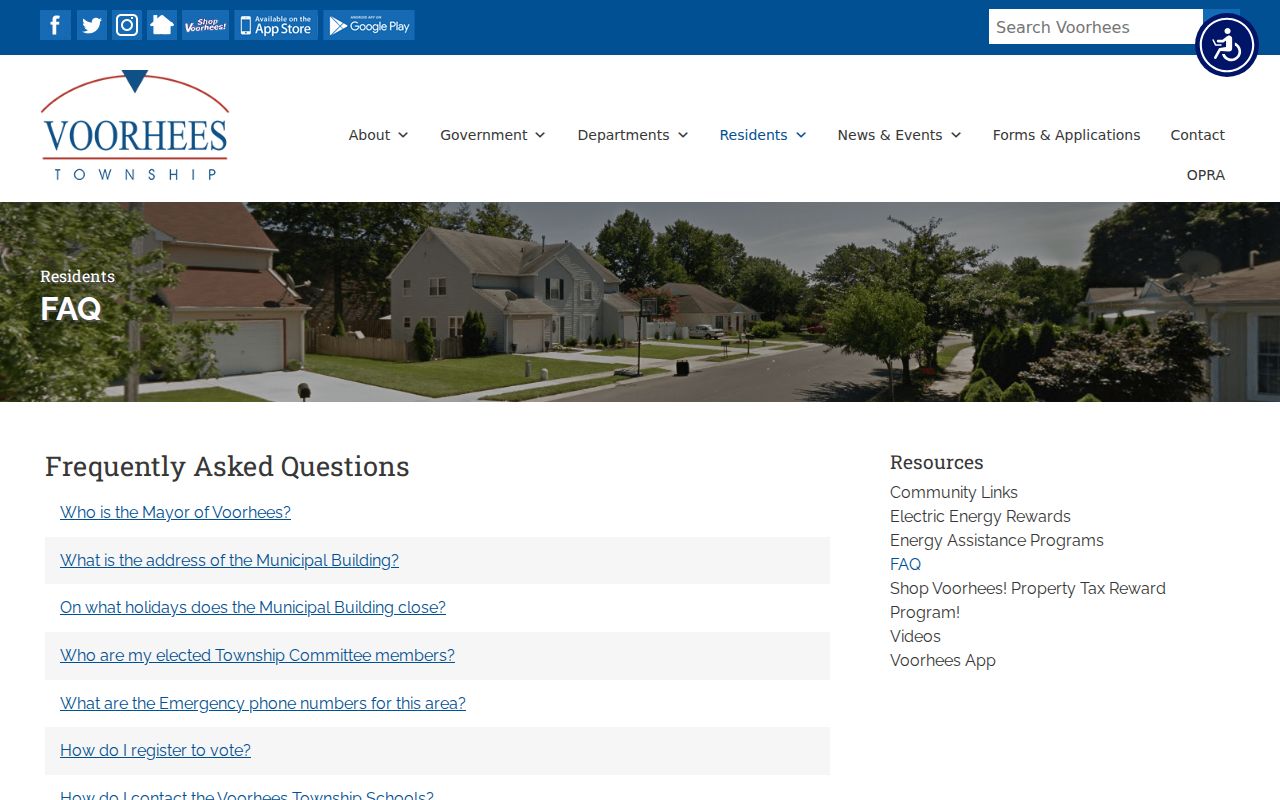Go to Electric Energy Rewards resource
Image resolution: width=1280 pixels, height=800 pixels.
point(980,516)
